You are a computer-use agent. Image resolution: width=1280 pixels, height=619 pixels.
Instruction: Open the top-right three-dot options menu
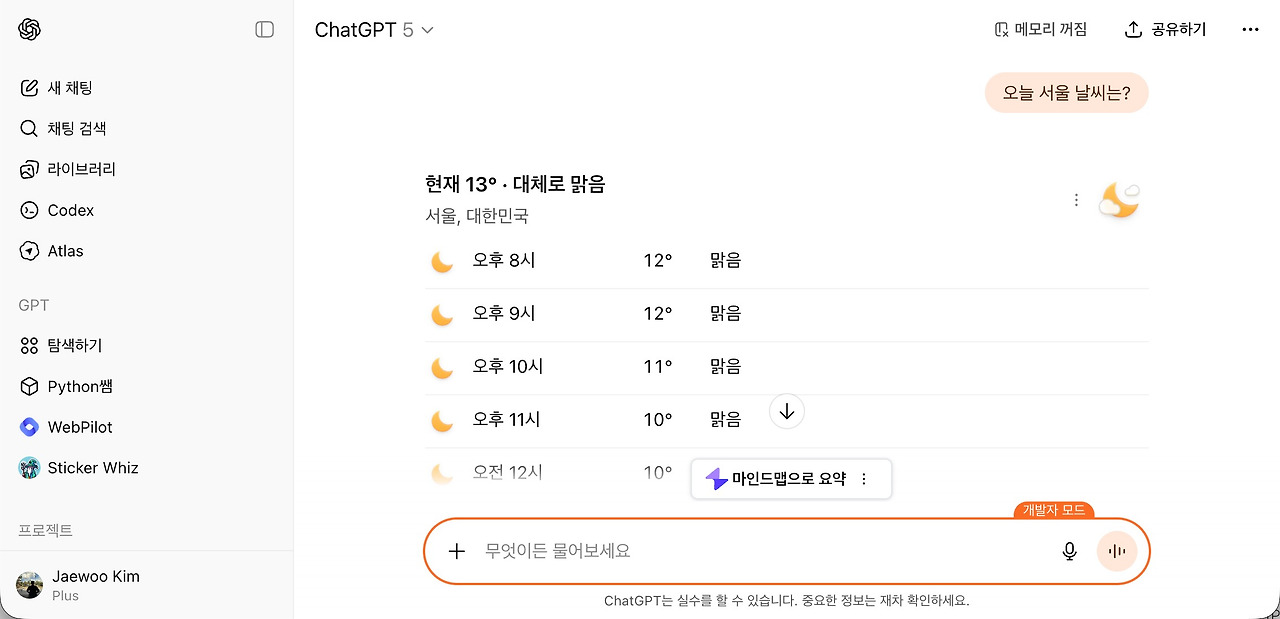tap(1250, 30)
